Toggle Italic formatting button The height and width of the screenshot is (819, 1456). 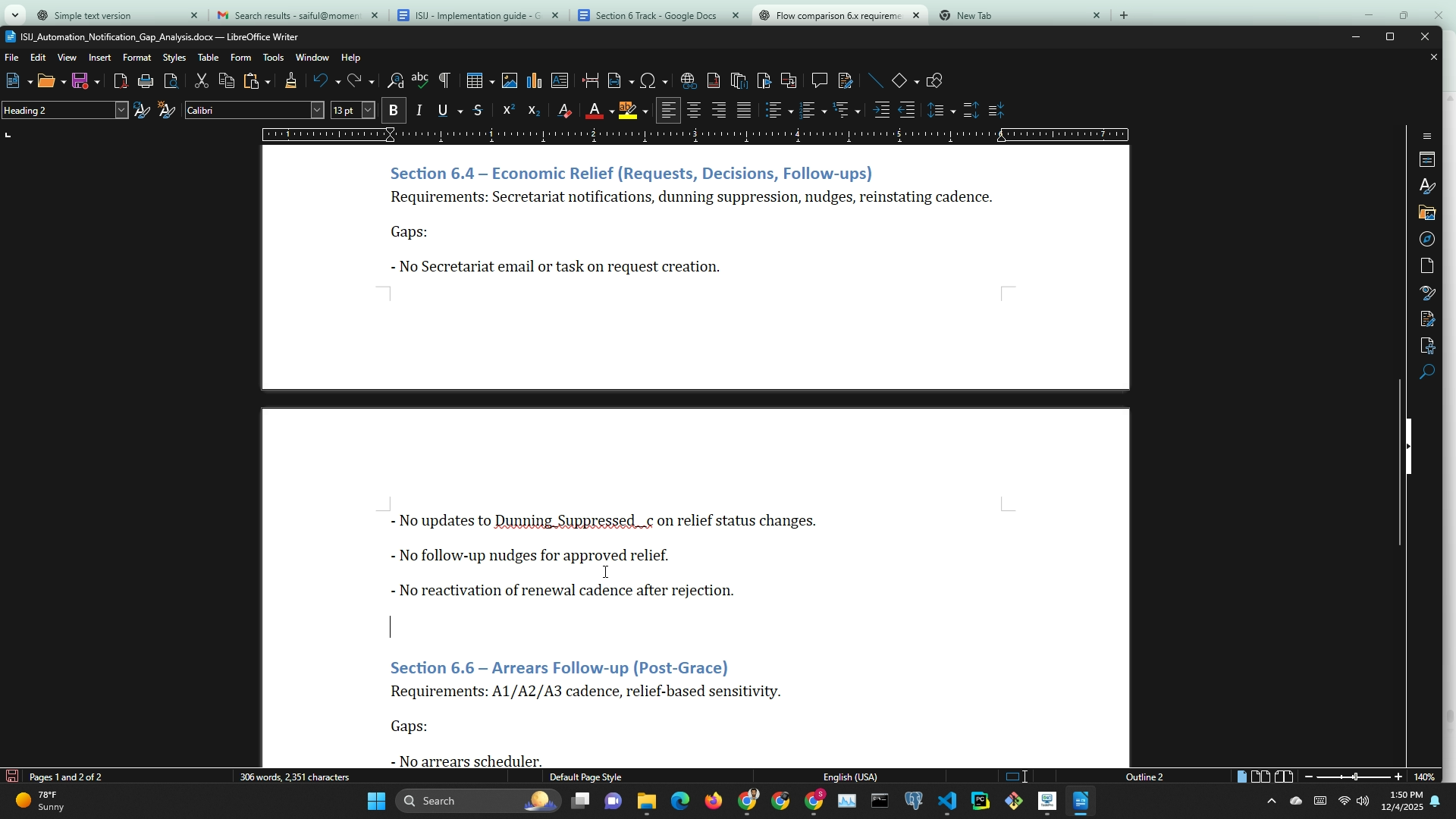(419, 111)
